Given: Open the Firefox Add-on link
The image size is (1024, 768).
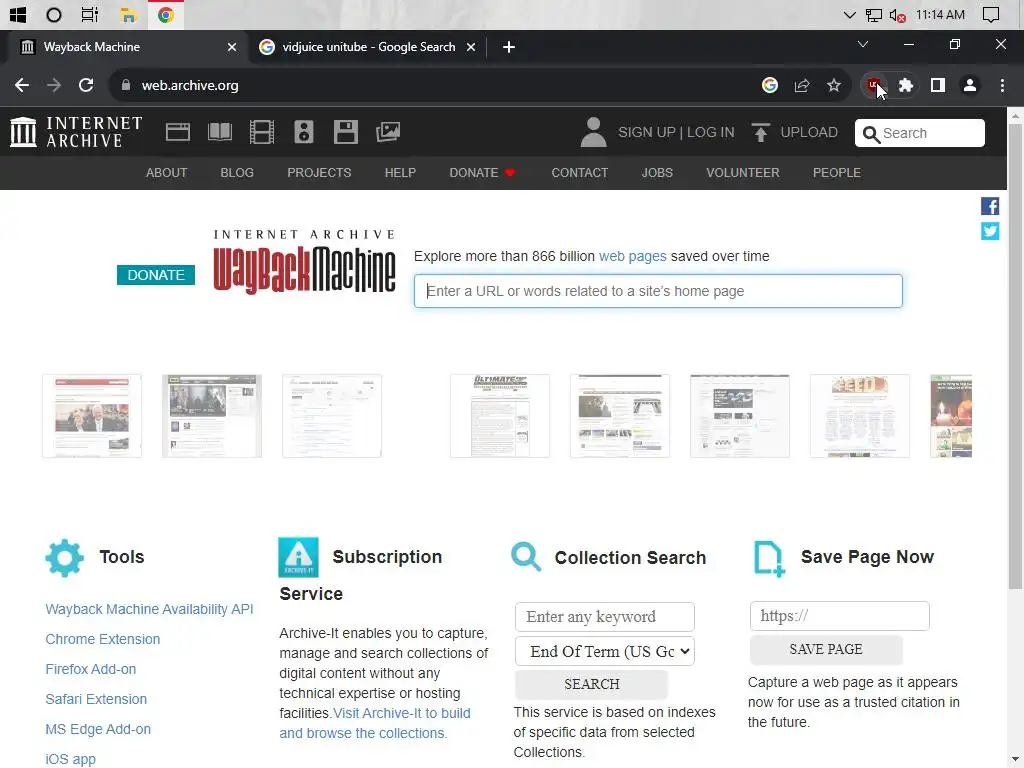Looking at the screenshot, I should 91,669.
